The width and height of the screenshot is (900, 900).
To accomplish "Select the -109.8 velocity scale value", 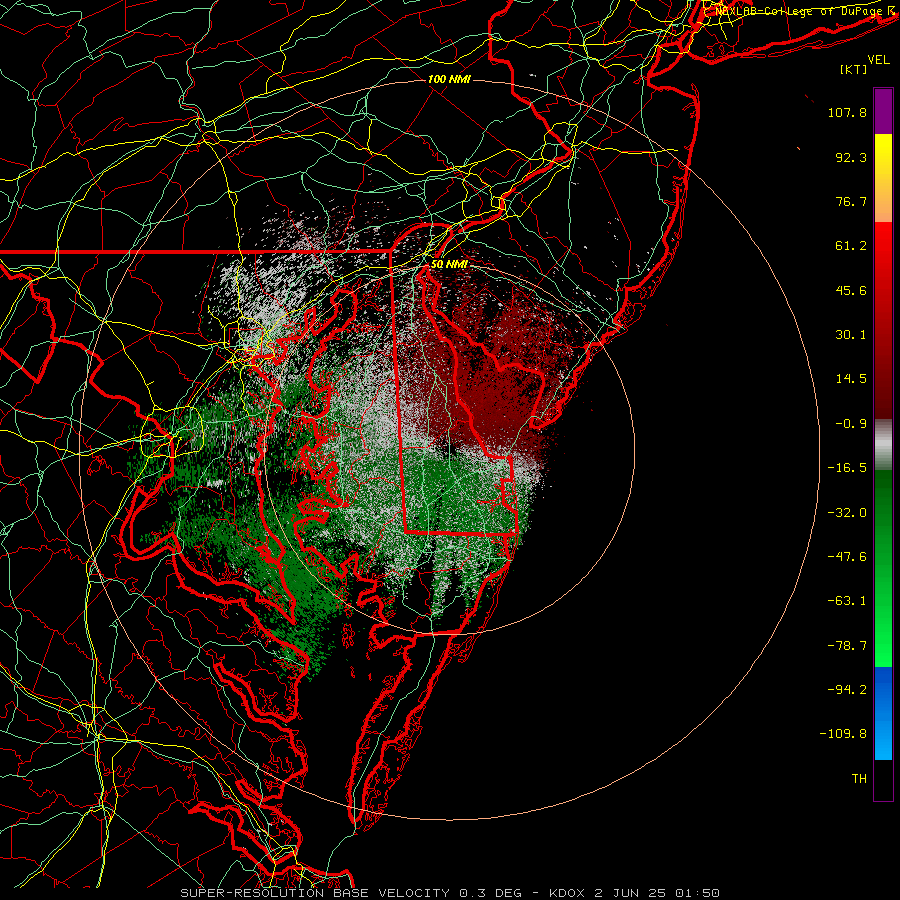I will click(843, 734).
